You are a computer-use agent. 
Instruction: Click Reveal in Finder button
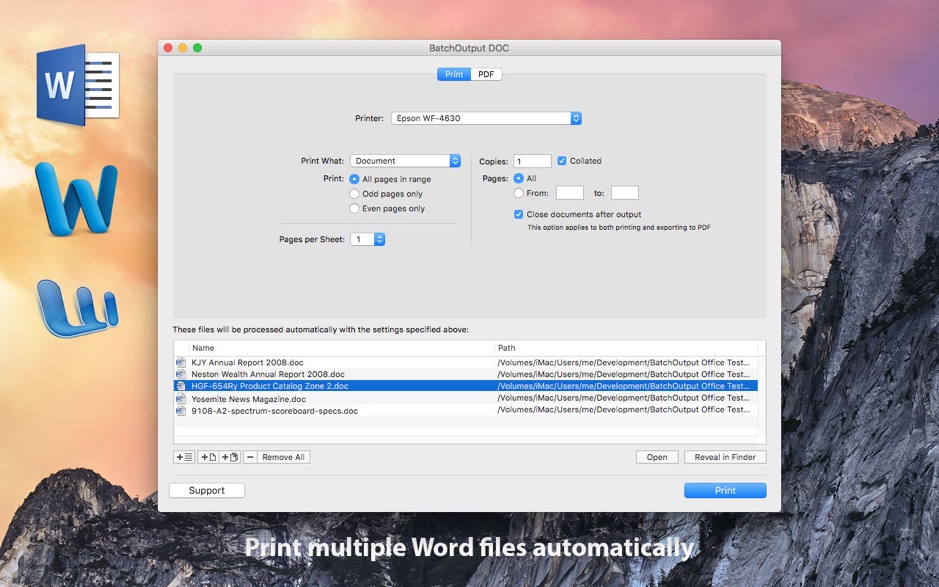coord(725,457)
